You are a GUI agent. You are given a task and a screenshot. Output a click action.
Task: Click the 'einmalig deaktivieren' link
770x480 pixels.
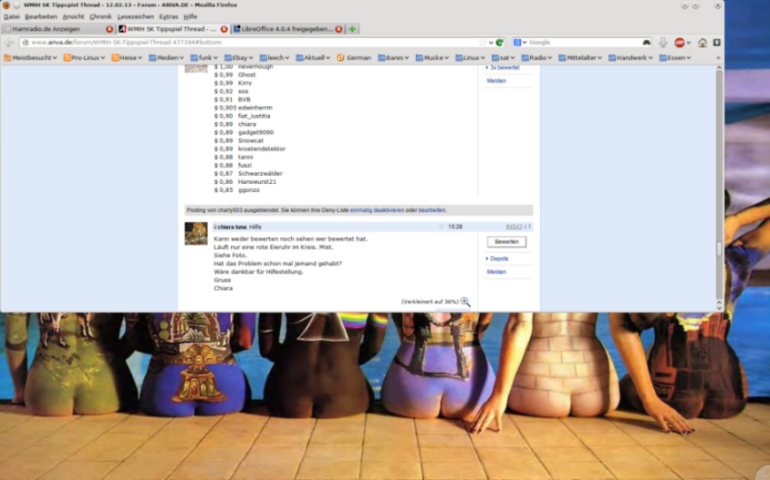377,210
